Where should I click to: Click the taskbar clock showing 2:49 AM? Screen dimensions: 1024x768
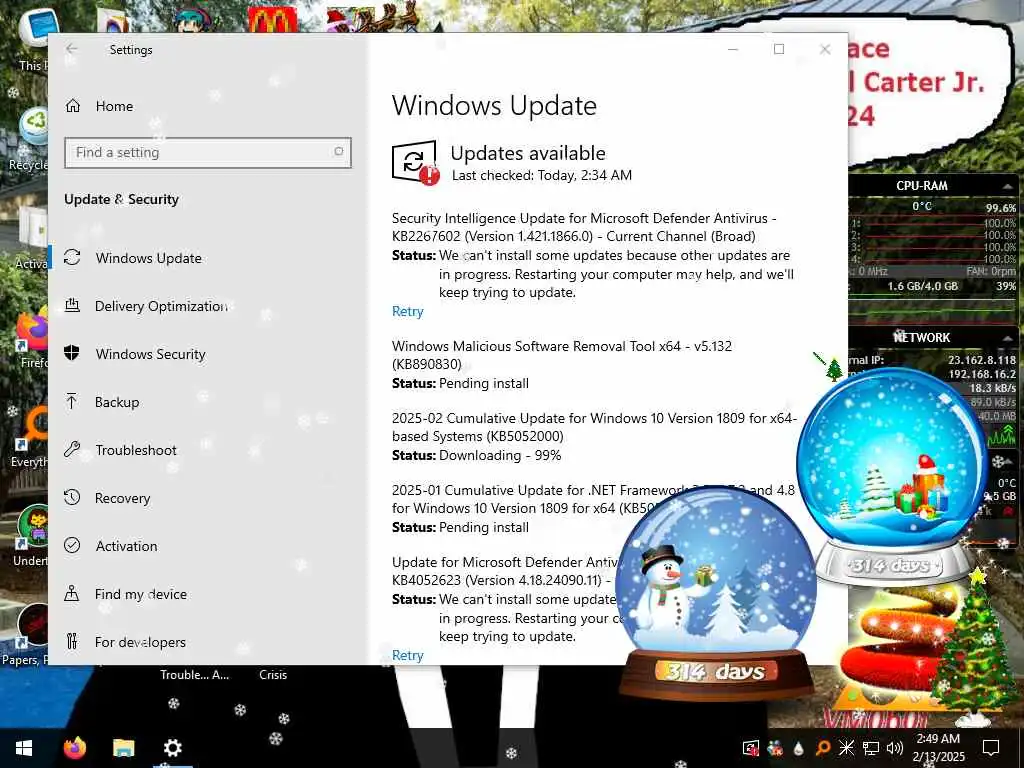(938, 748)
